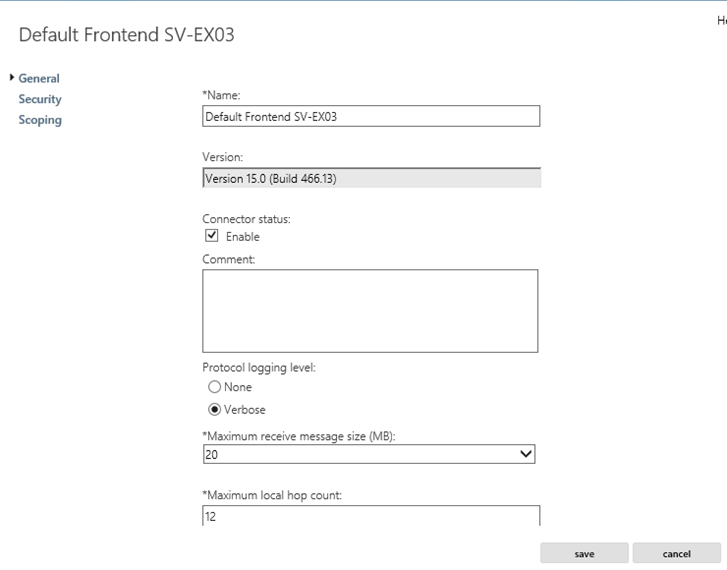Click the Help link at top right

[722, 20]
